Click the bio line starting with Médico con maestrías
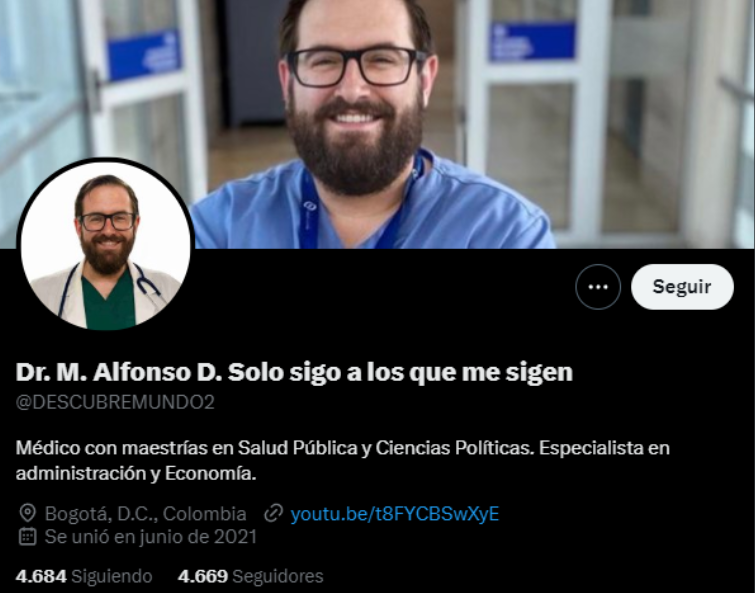The height and width of the screenshot is (593, 755). tap(343, 448)
